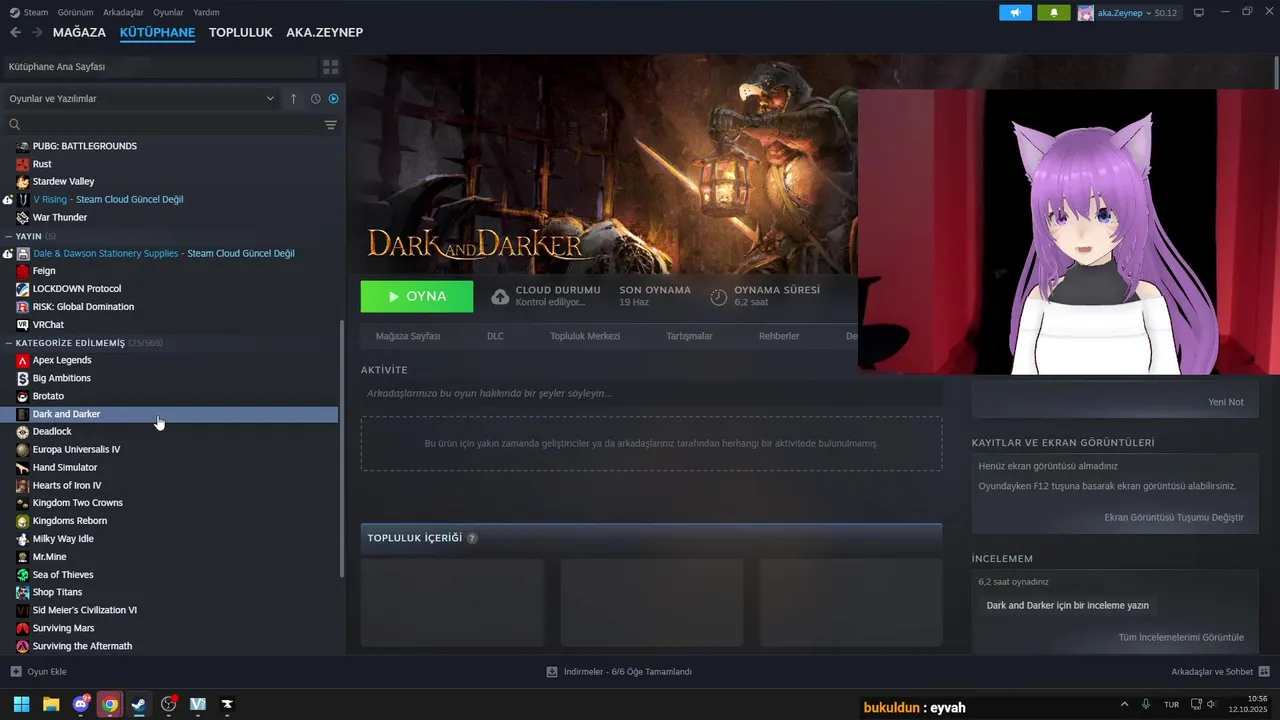This screenshot has width=1280, height=720.
Task: Open the Oyunlar menu
Action: click(x=168, y=12)
